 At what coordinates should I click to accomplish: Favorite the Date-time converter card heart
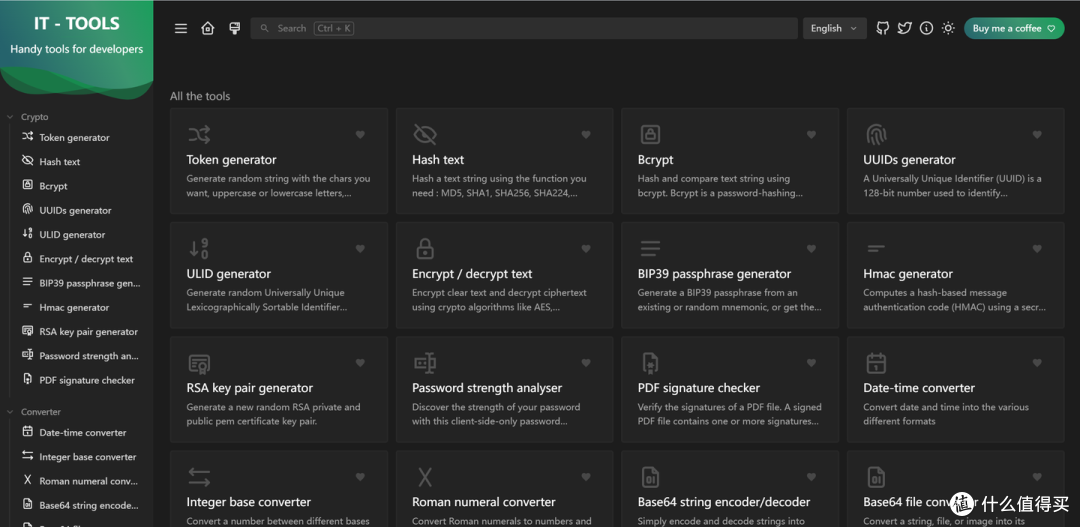click(1037, 363)
